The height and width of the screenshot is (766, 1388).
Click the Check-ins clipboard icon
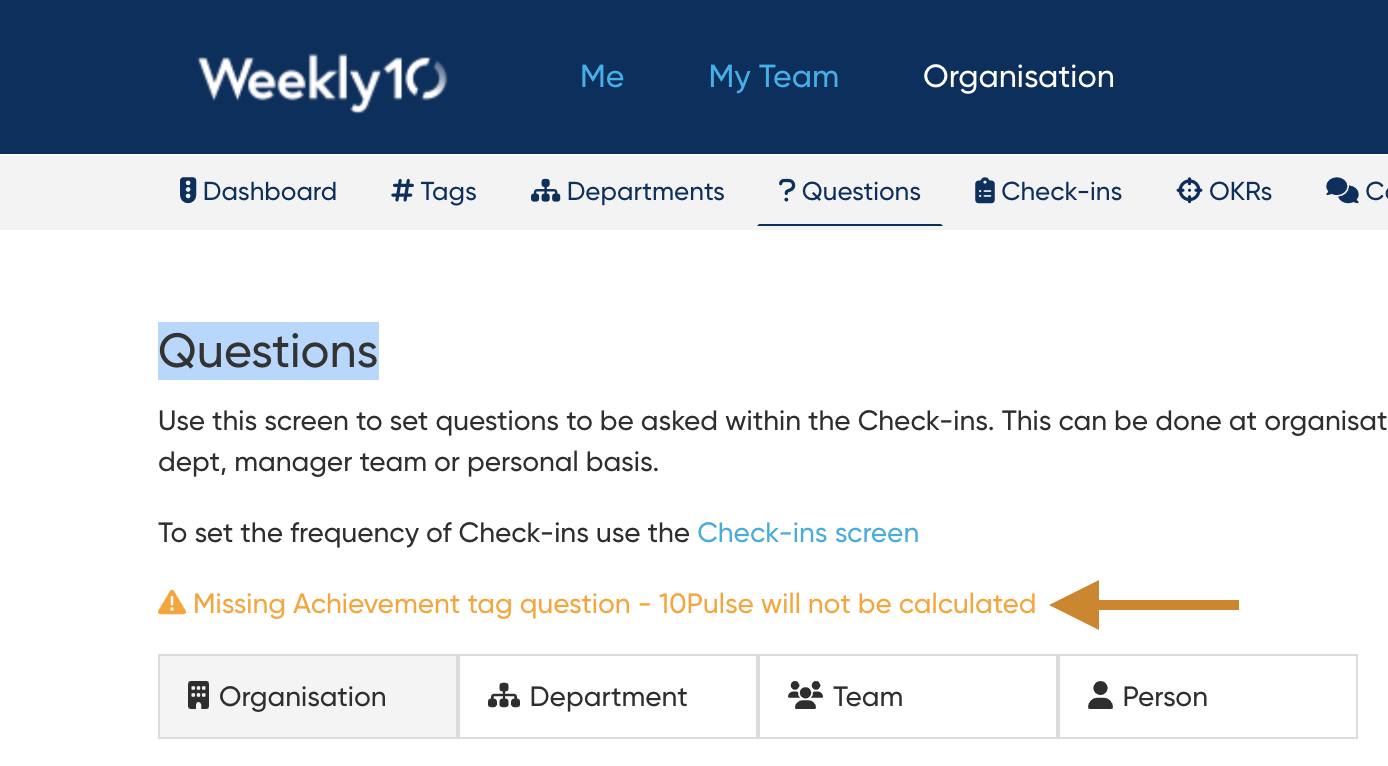point(984,191)
